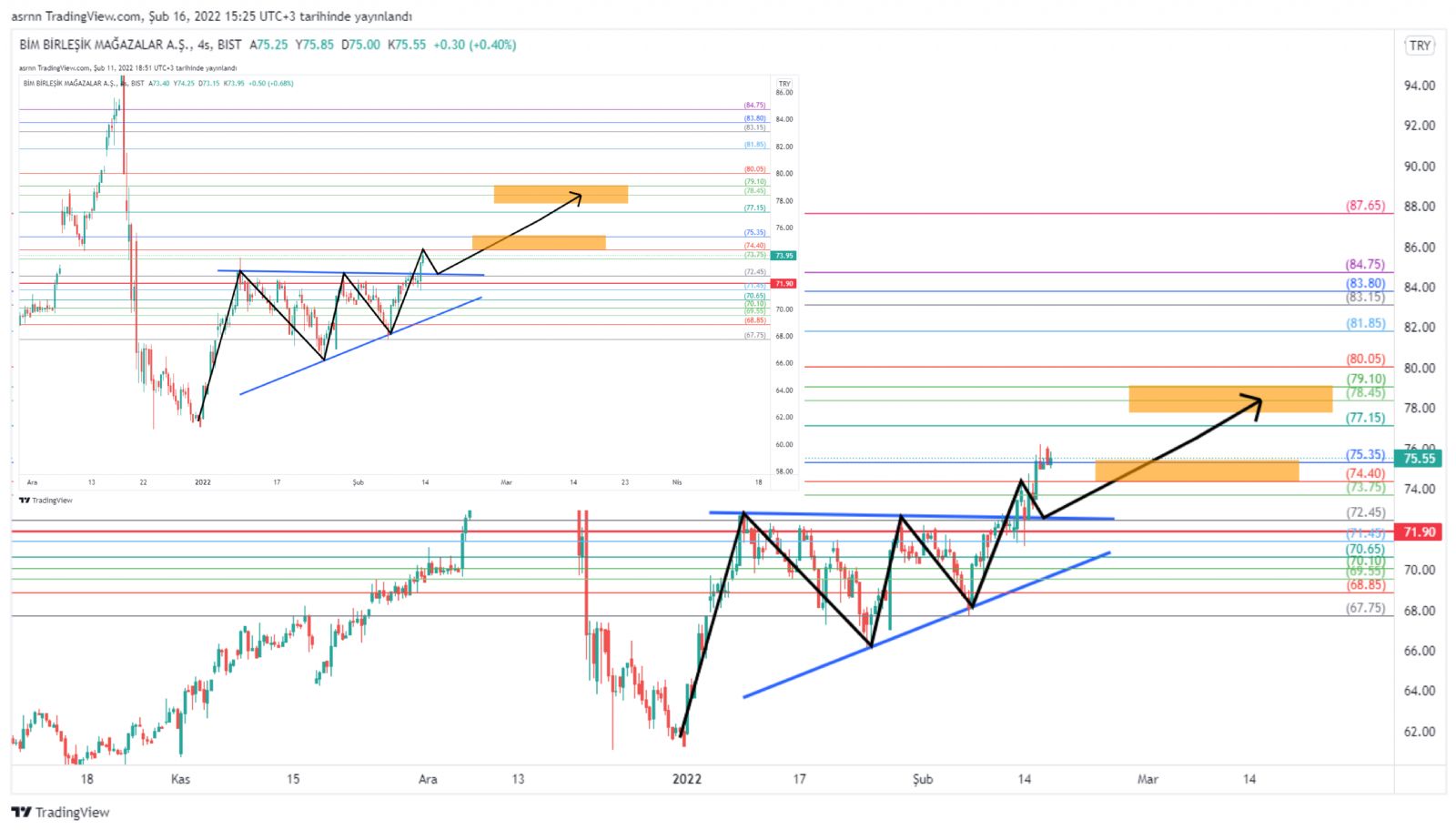
Task: Click the +0.30 (+0.40%) change value
Action: coord(474,45)
